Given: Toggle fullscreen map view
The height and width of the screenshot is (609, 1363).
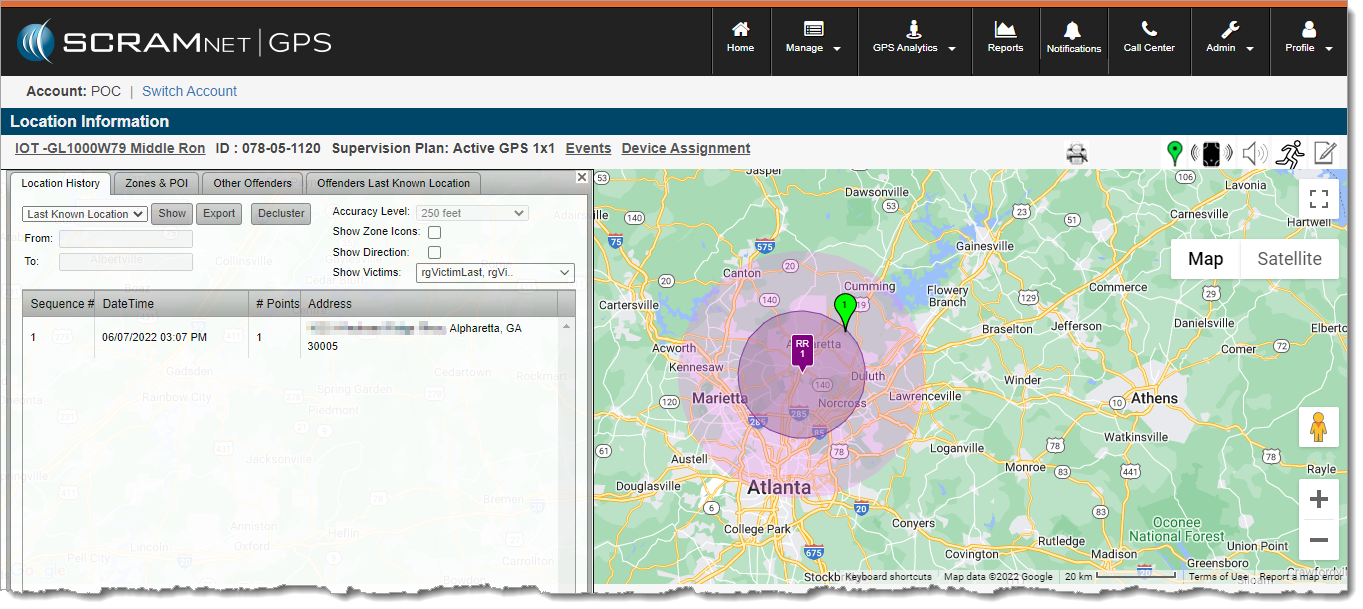Looking at the screenshot, I should click(x=1318, y=199).
